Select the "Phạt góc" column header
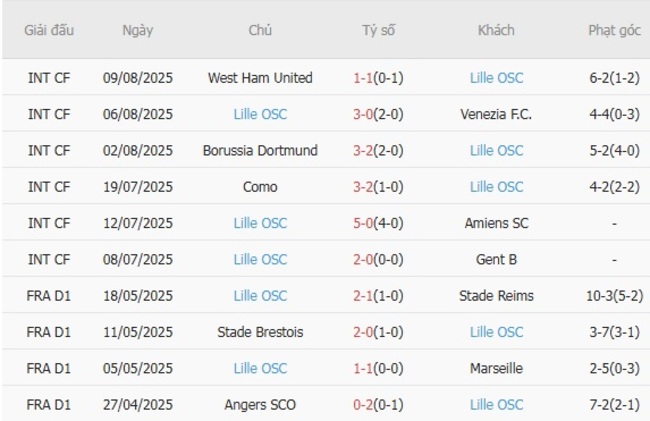The image size is (650, 421). [x=614, y=30]
